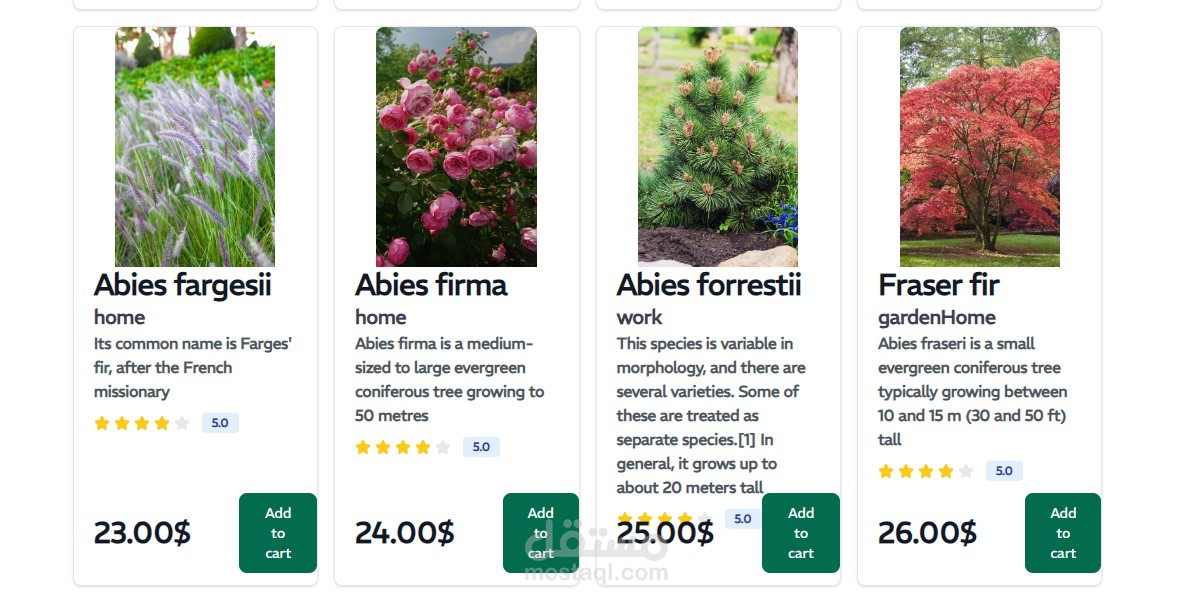Add Fraser fir to cart
The image size is (1194, 597).
(1062, 533)
